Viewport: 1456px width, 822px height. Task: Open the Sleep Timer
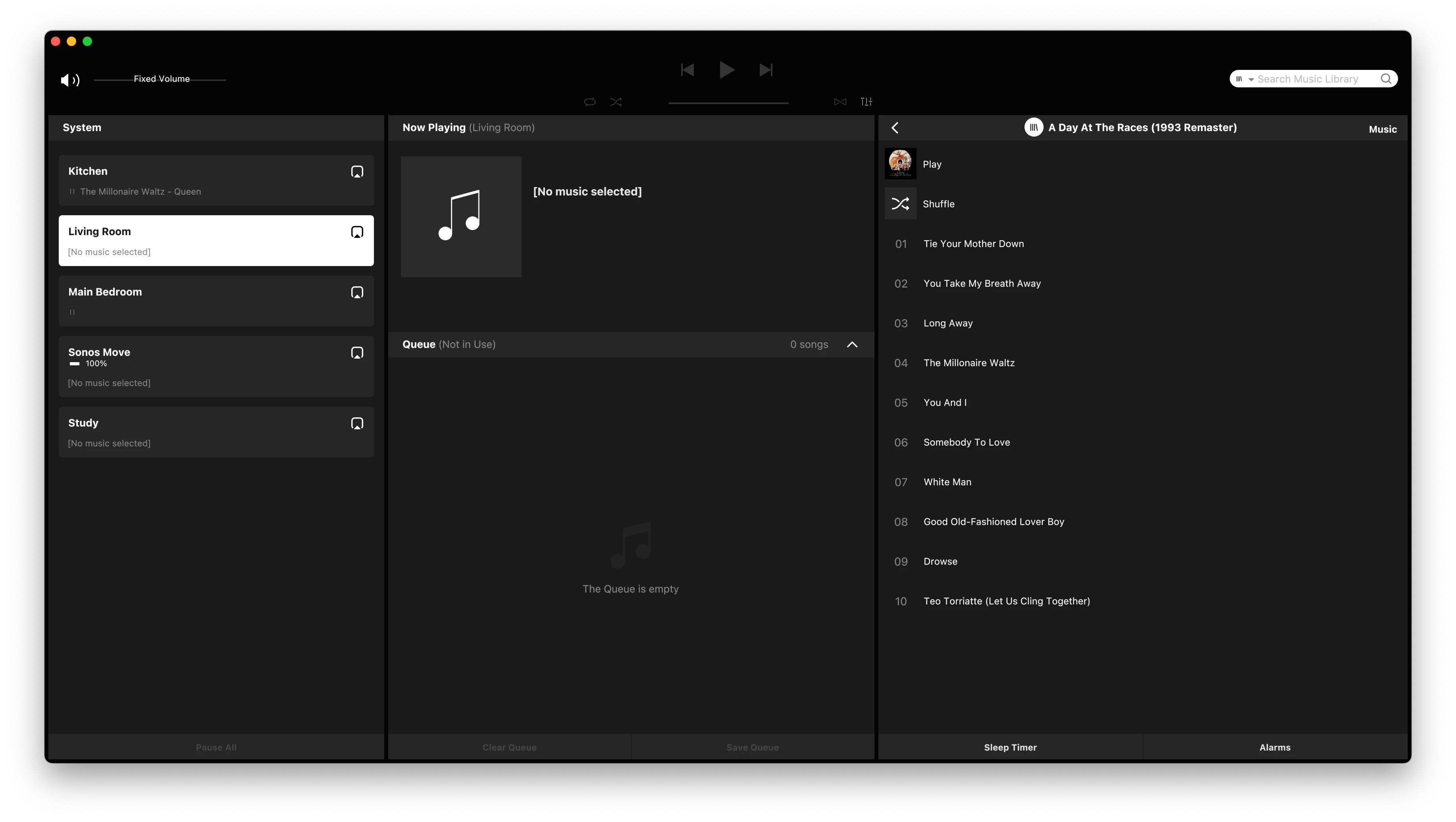1010,747
